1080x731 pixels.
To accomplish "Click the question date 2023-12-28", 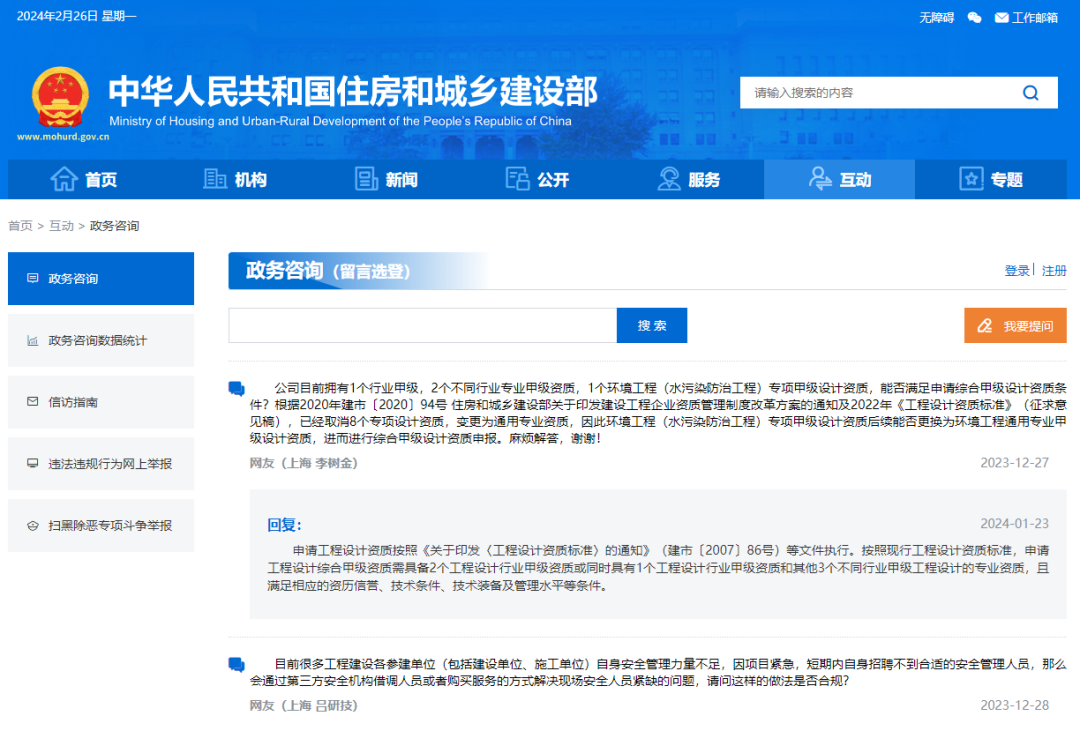I will (1015, 706).
